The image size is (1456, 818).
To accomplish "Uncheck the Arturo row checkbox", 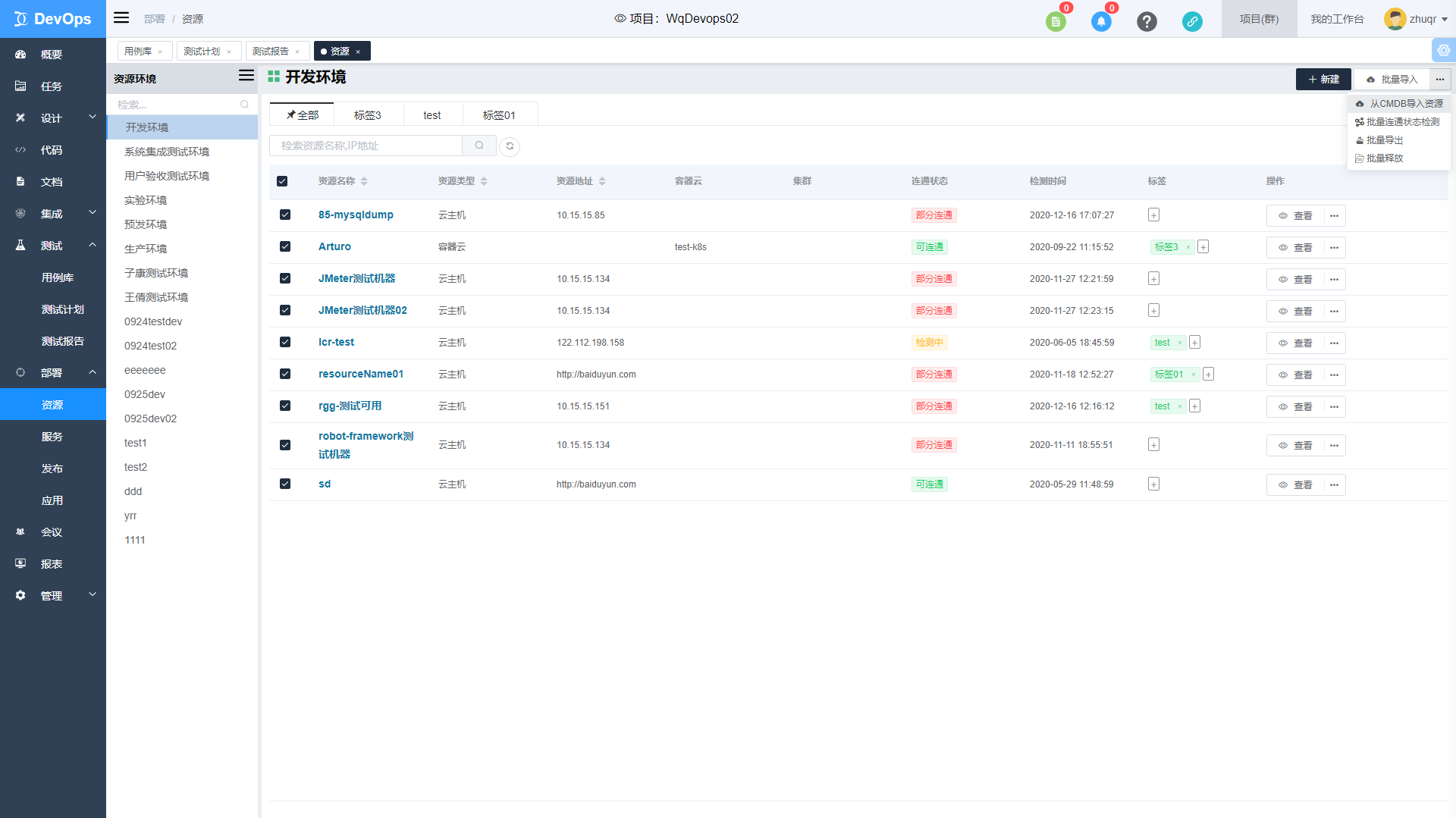I will (x=285, y=246).
